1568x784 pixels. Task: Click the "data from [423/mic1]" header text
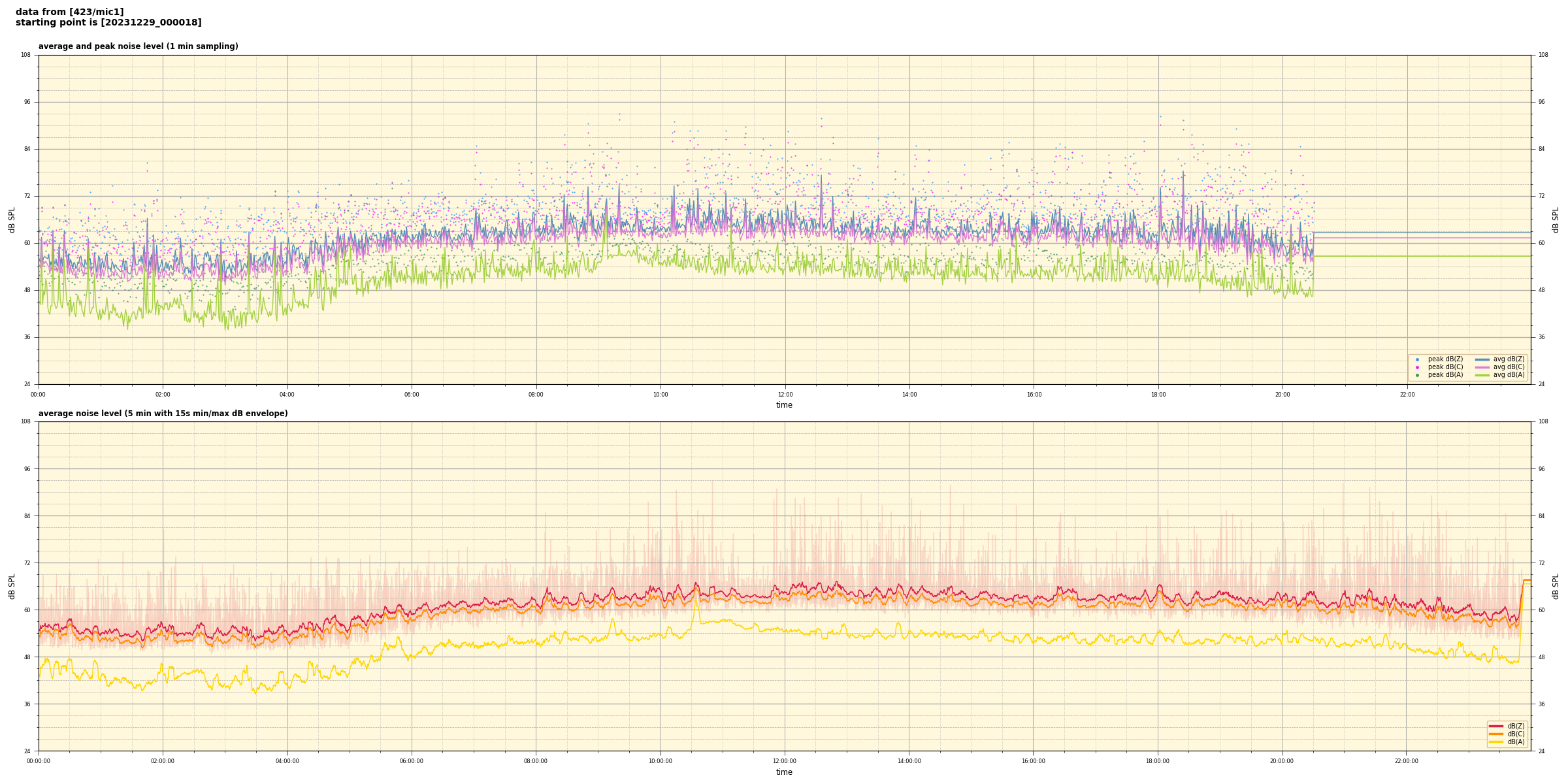coord(69,12)
